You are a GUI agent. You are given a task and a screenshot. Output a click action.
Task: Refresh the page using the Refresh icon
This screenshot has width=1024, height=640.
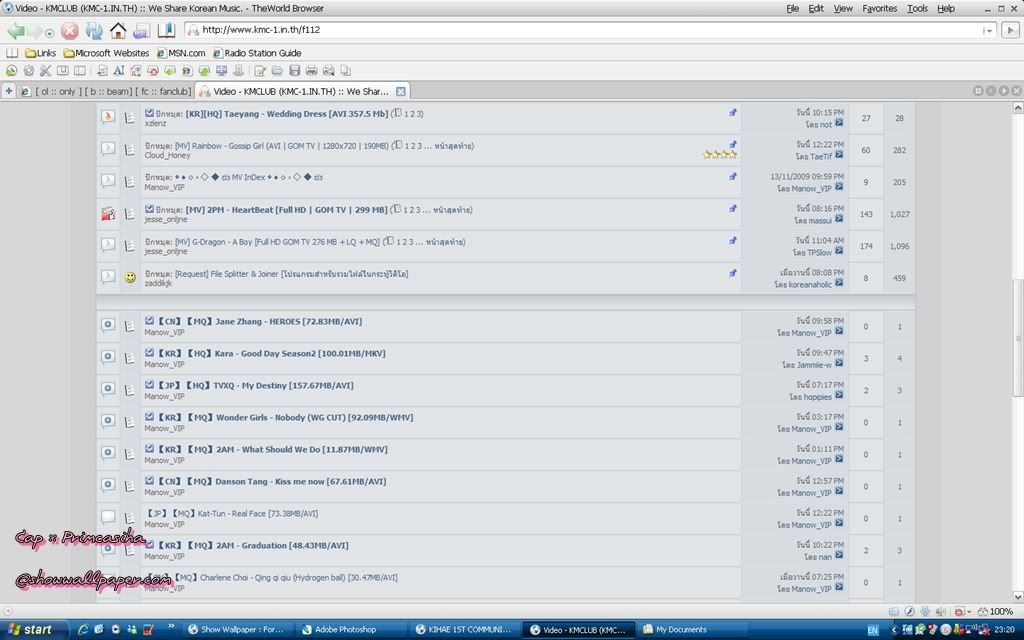[94, 31]
